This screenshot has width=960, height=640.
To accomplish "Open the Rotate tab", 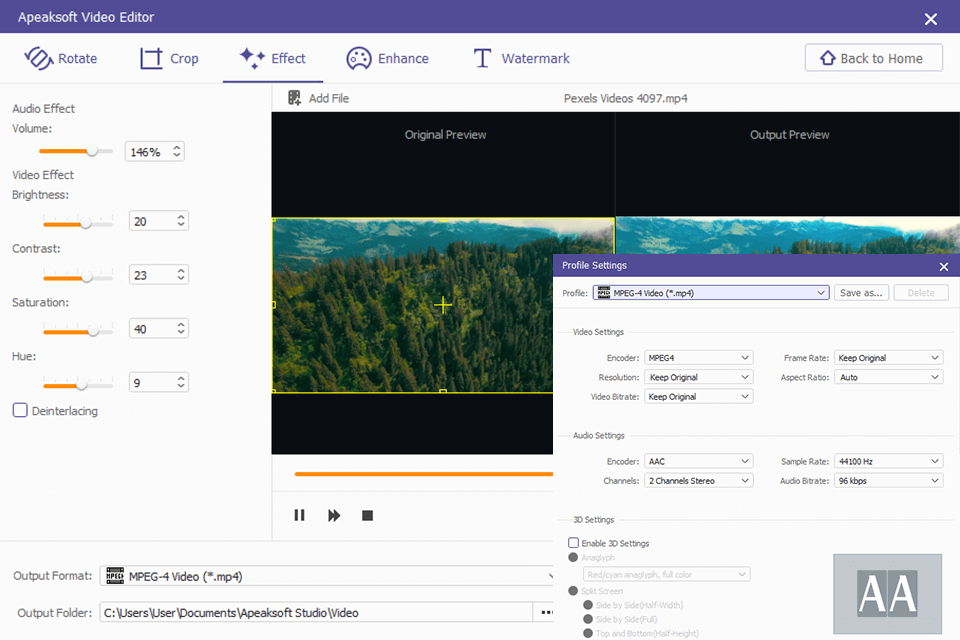I will click(x=61, y=58).
